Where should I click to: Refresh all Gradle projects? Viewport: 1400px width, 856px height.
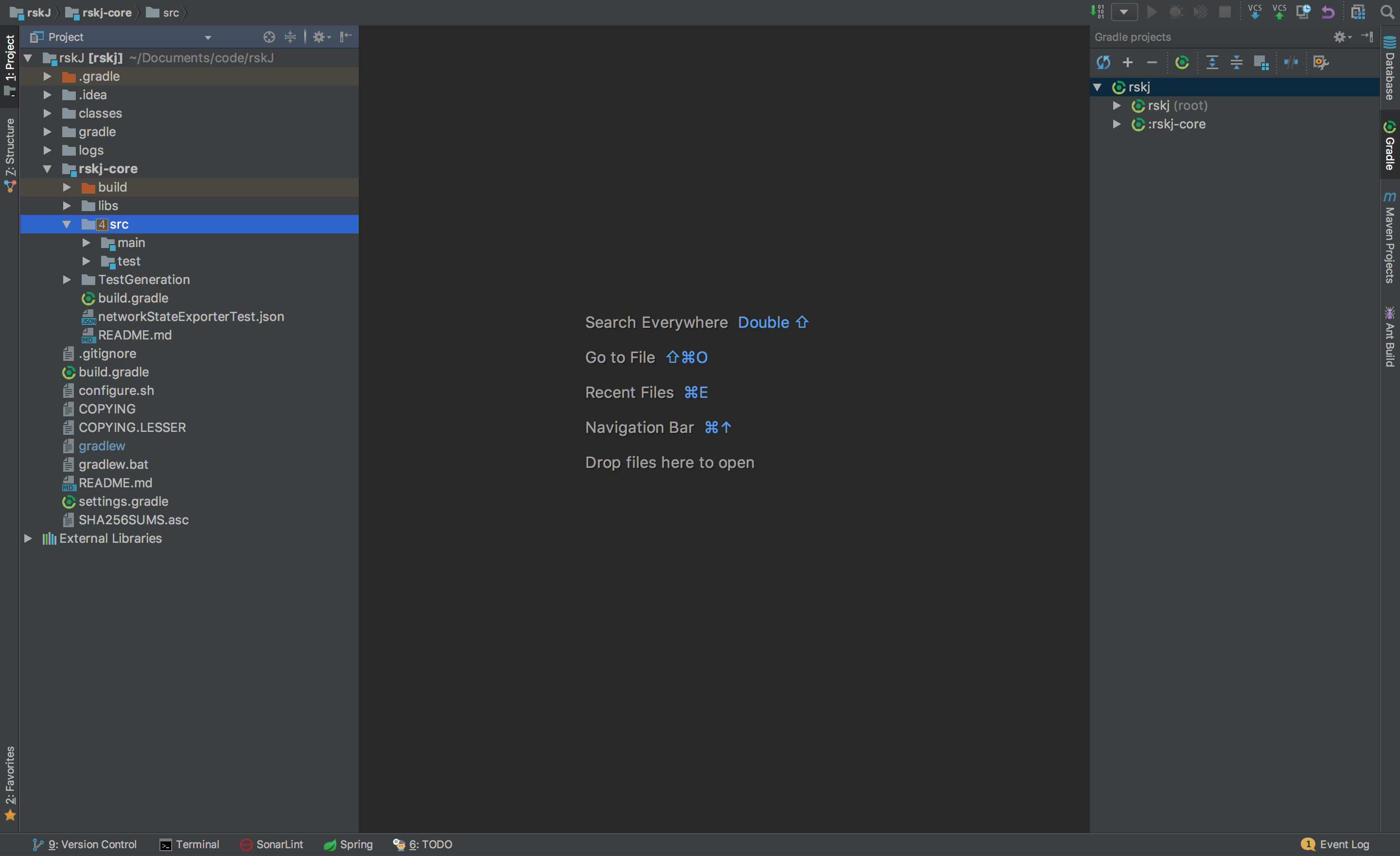(x=1103, y=63)
